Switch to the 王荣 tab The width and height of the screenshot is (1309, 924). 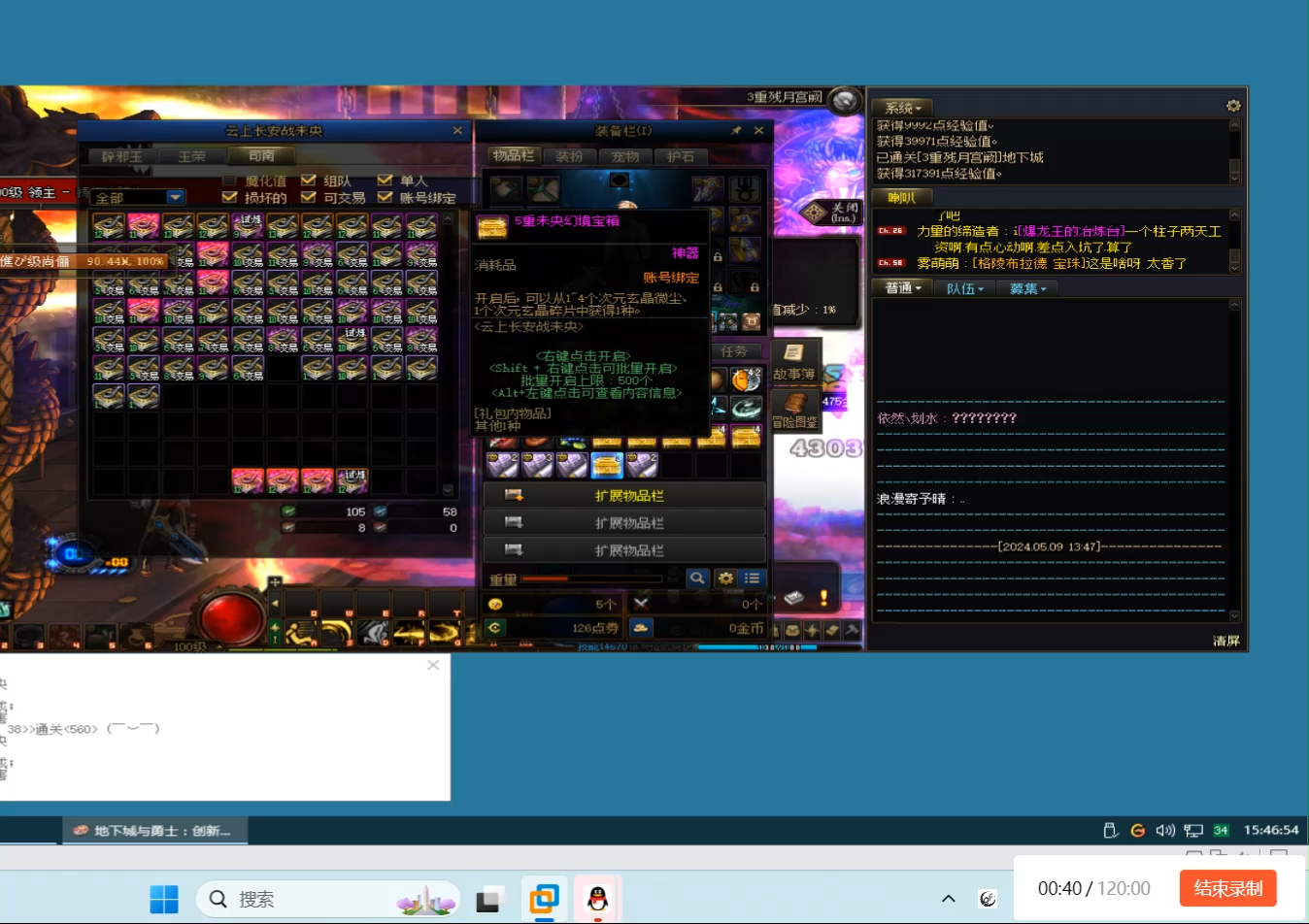click(x=191, y=156)
